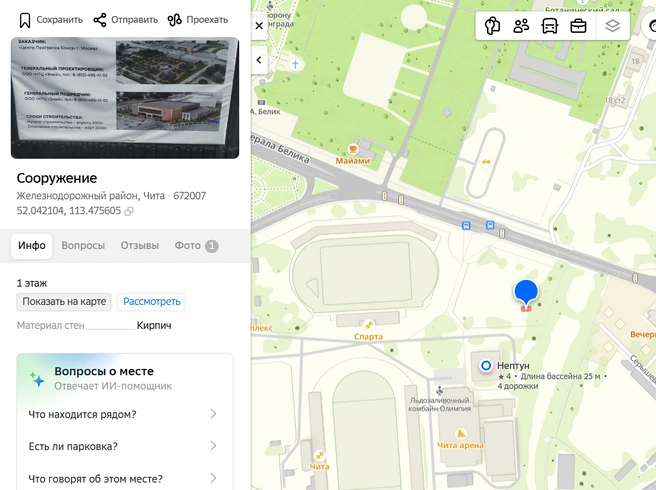
Task: Expand question Что находится рядом?
Action: pyautogui.click(x=125, y=414)
